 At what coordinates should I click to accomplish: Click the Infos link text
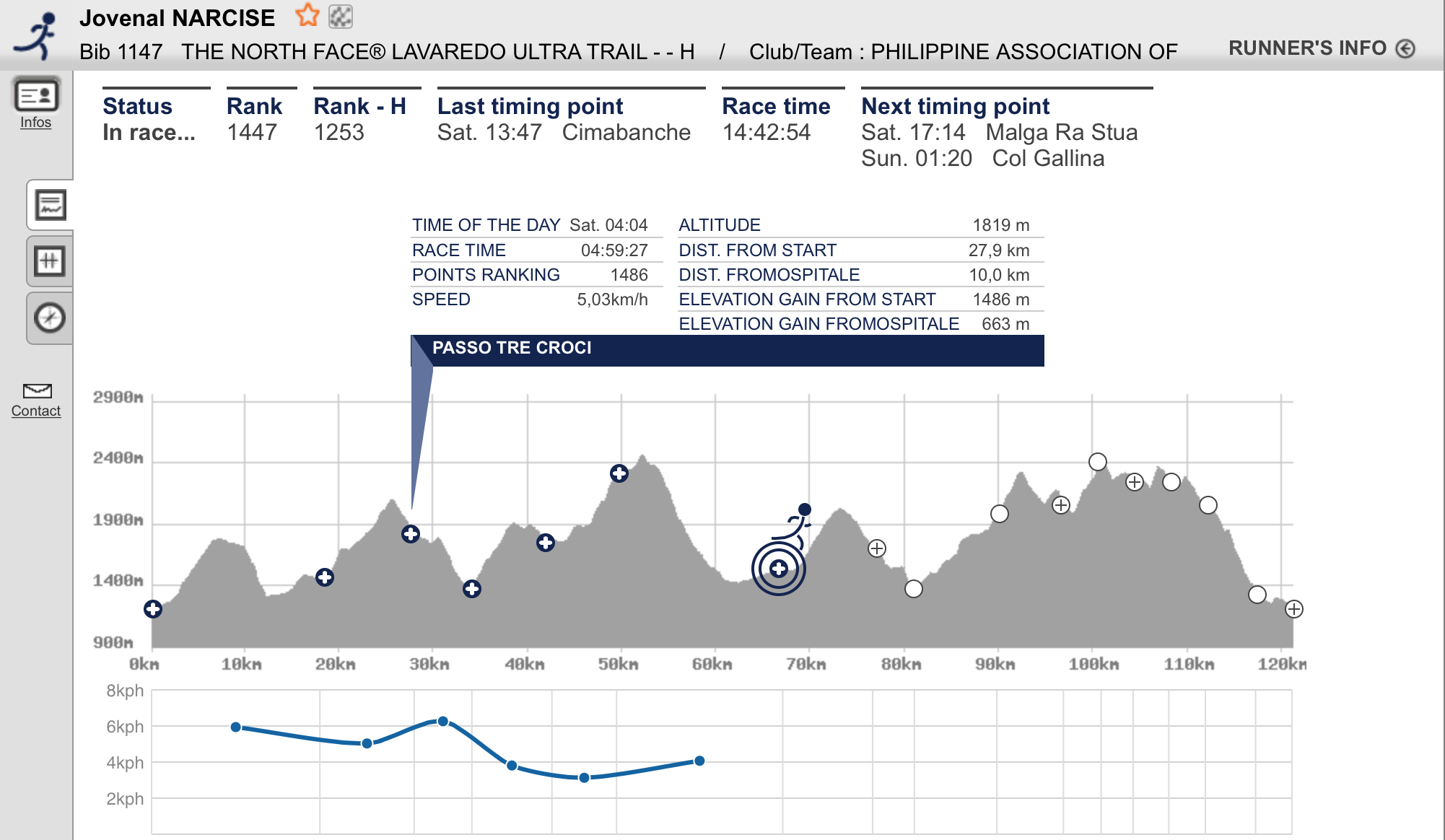(35, 123)
